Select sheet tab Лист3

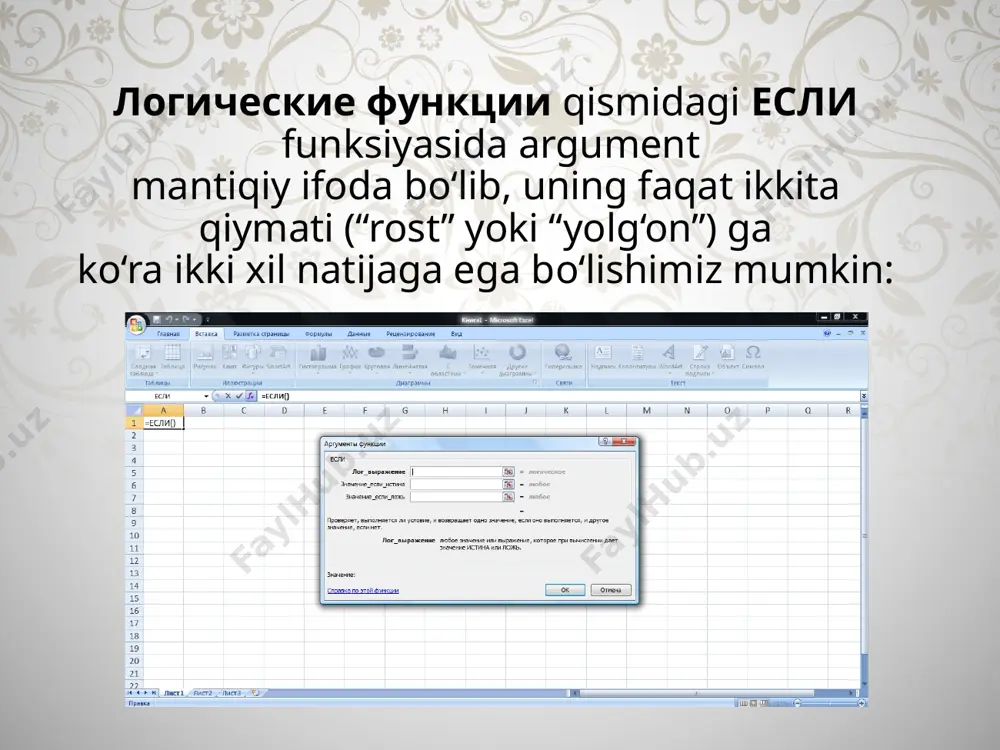click(x=232, y=693)
